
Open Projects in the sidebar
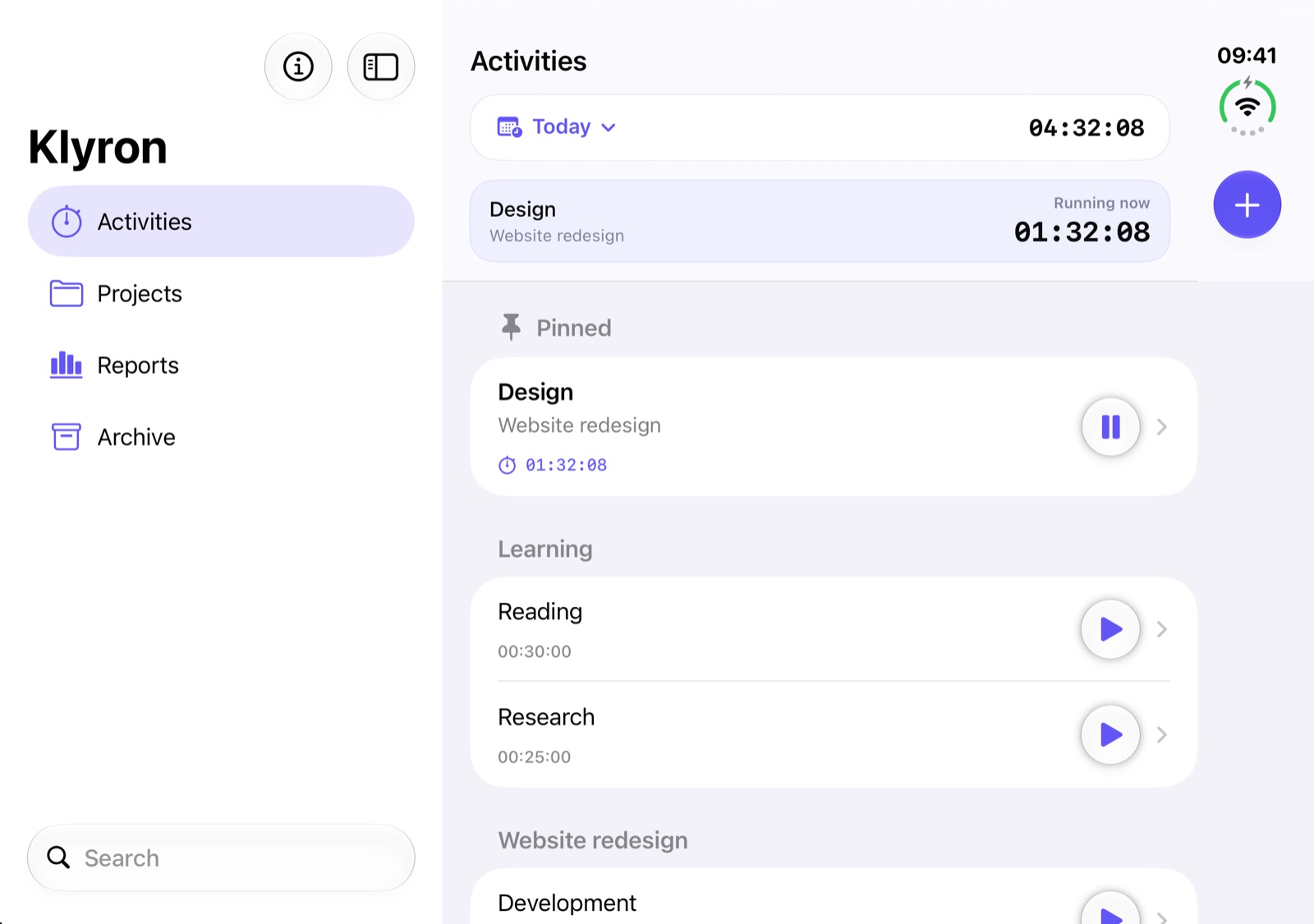[x=221, y=293]
